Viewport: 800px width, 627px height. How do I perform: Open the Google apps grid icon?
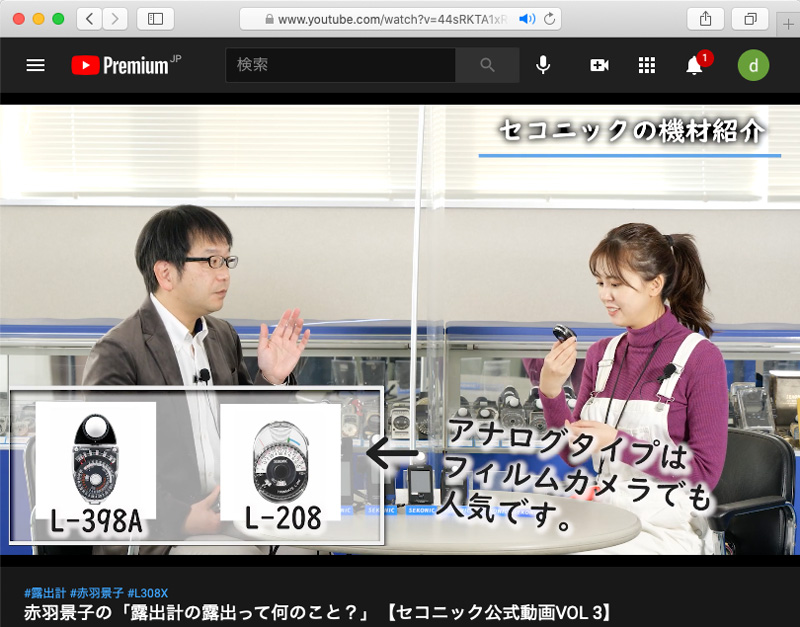[647, 65]
